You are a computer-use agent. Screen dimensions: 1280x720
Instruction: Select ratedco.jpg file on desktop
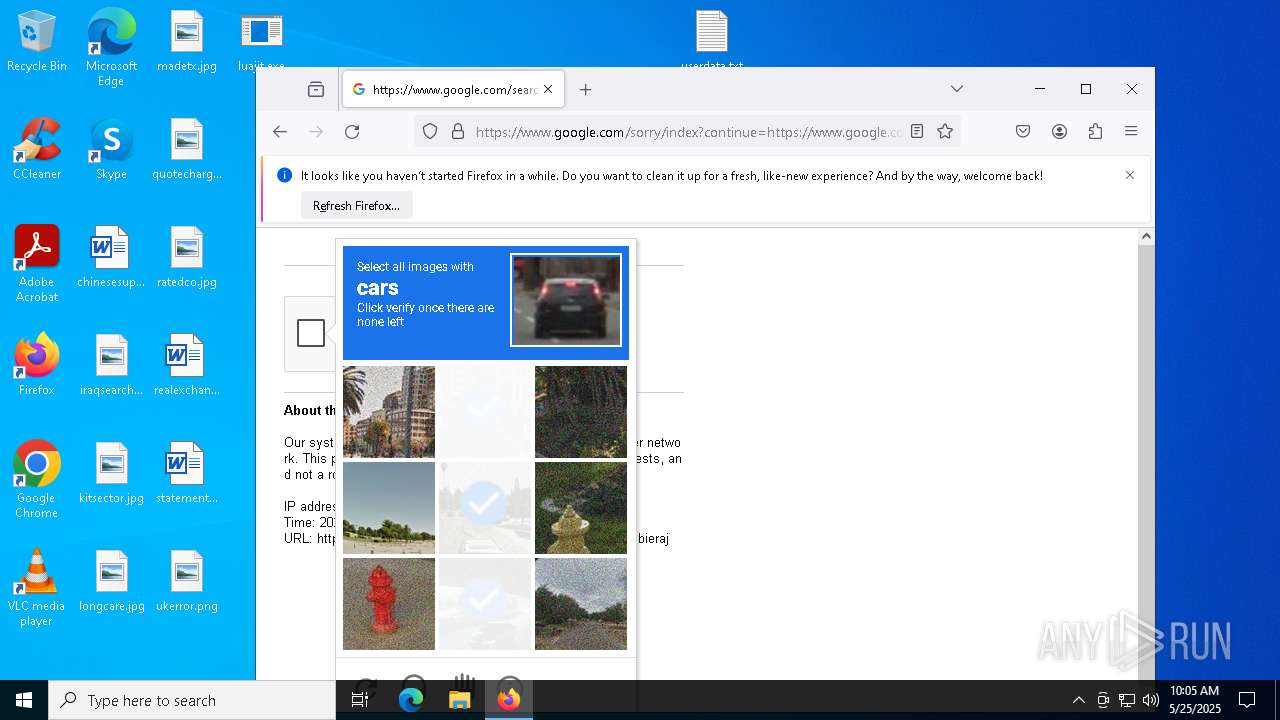(187, 258)
